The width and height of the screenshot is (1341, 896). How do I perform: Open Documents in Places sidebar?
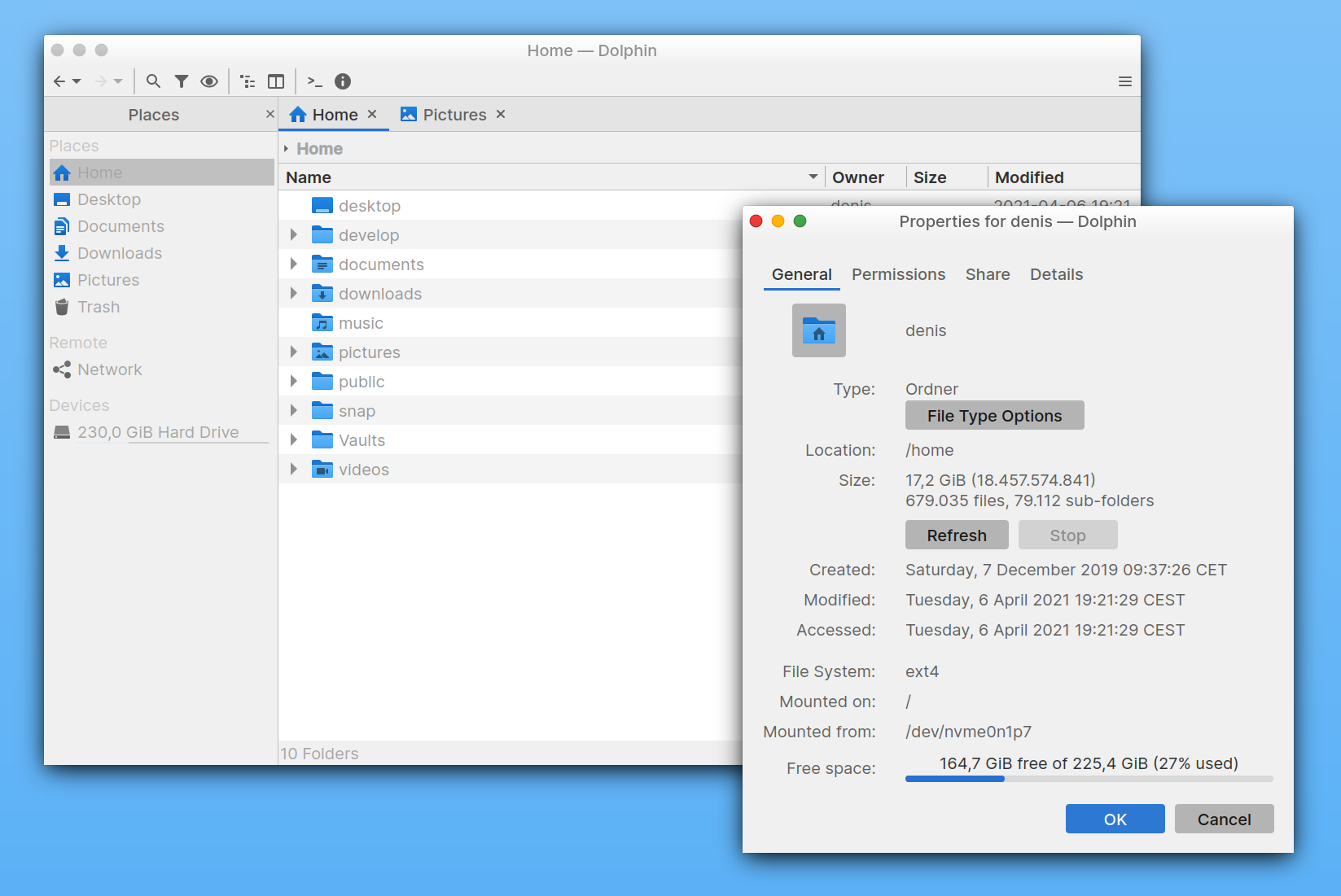[162, 226]
